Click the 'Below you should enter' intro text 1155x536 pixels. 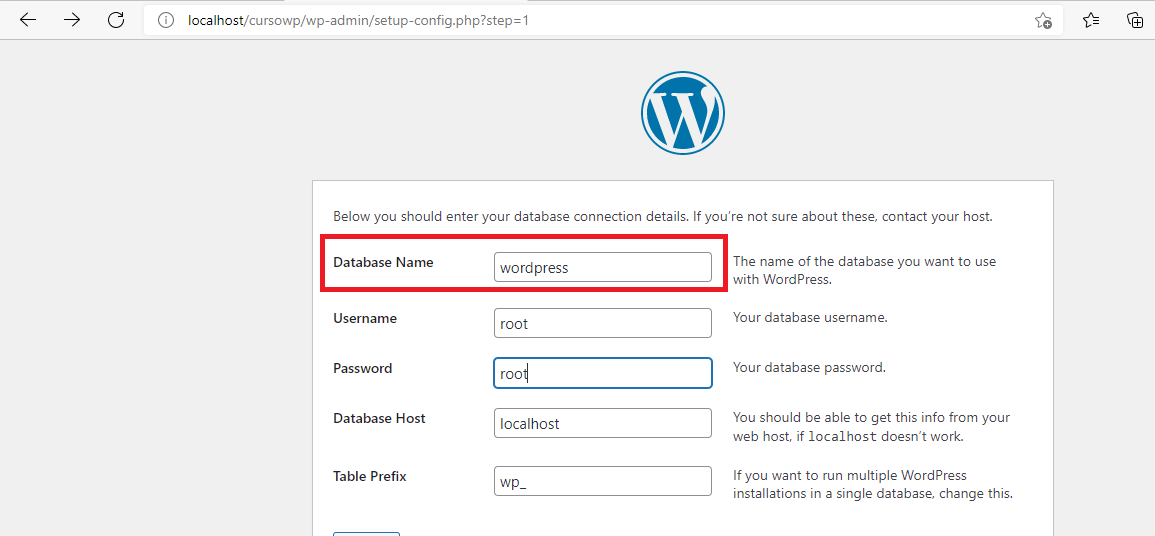pyautogui.click(x=663, y=217)
